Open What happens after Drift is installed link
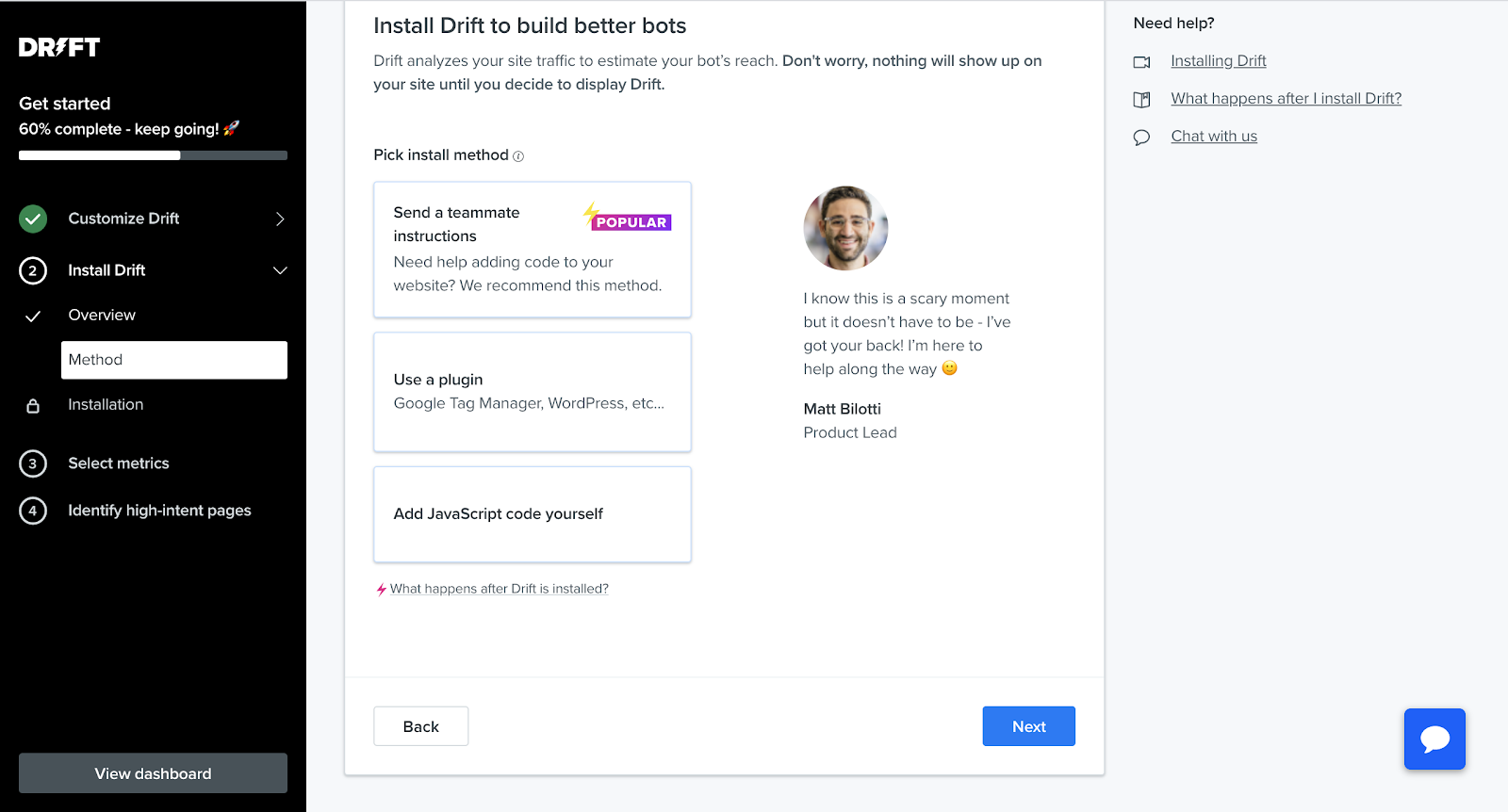The image size is (1508, 812). tap(499, 589)
